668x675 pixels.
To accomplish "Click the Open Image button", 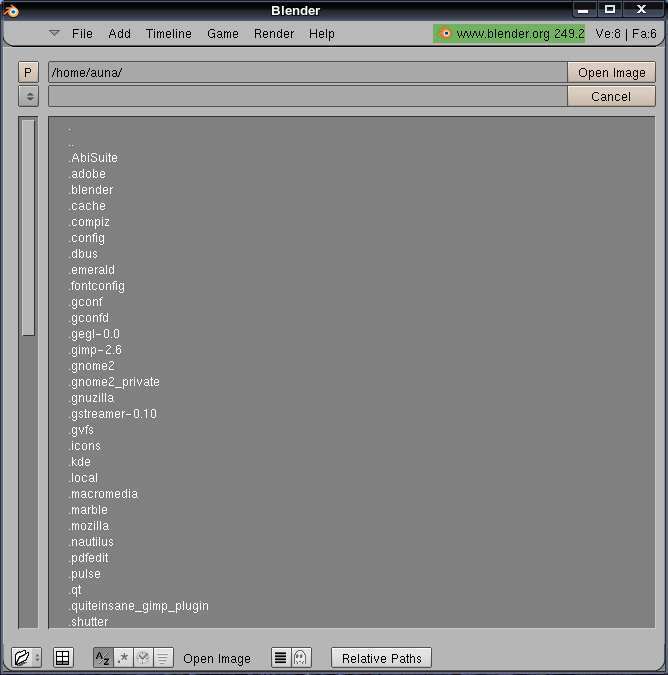I will click(x=612, y=72).
